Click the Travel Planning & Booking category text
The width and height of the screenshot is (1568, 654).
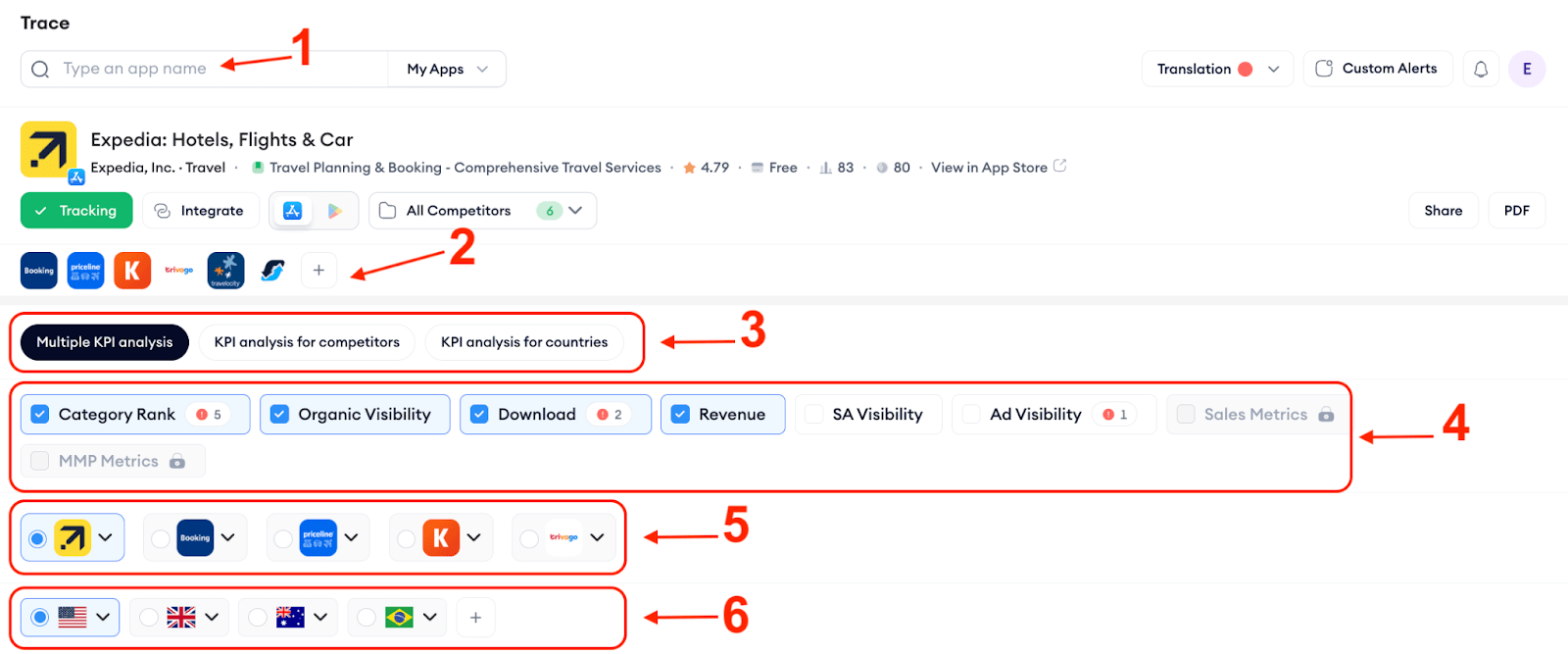point(465,168)
